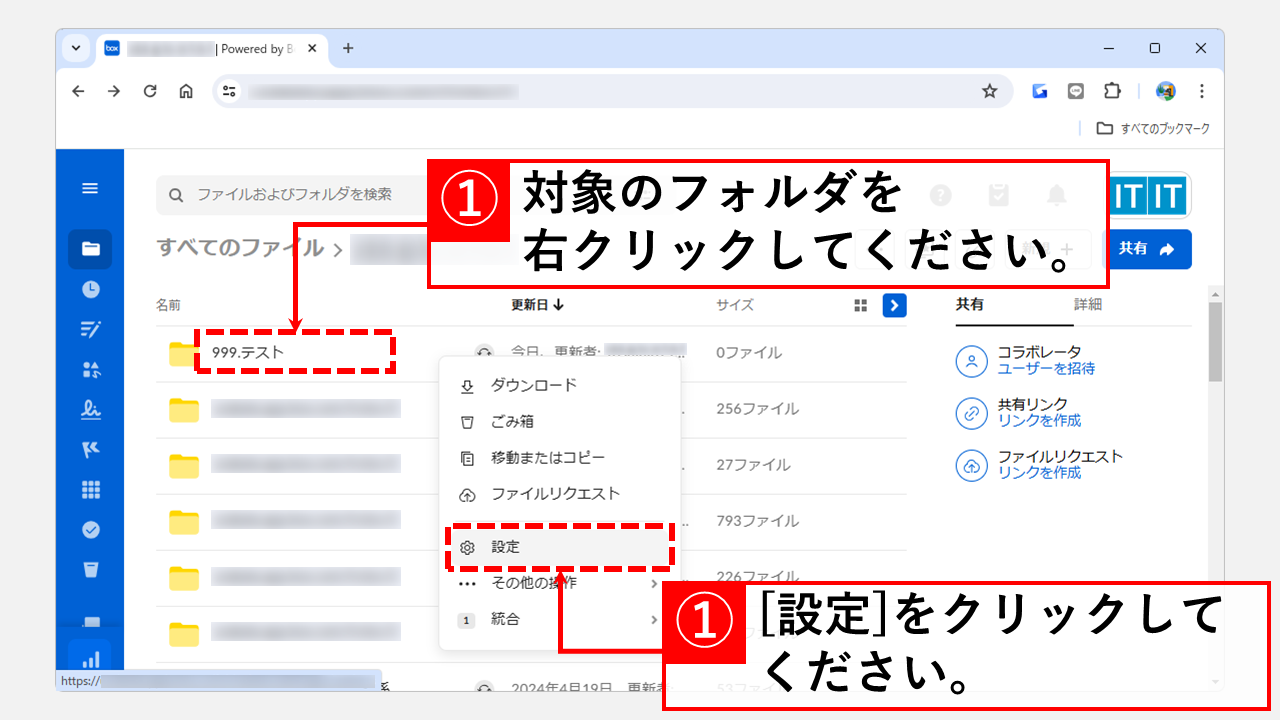Click すべてのファイル breadcrumb

point(240,248)
